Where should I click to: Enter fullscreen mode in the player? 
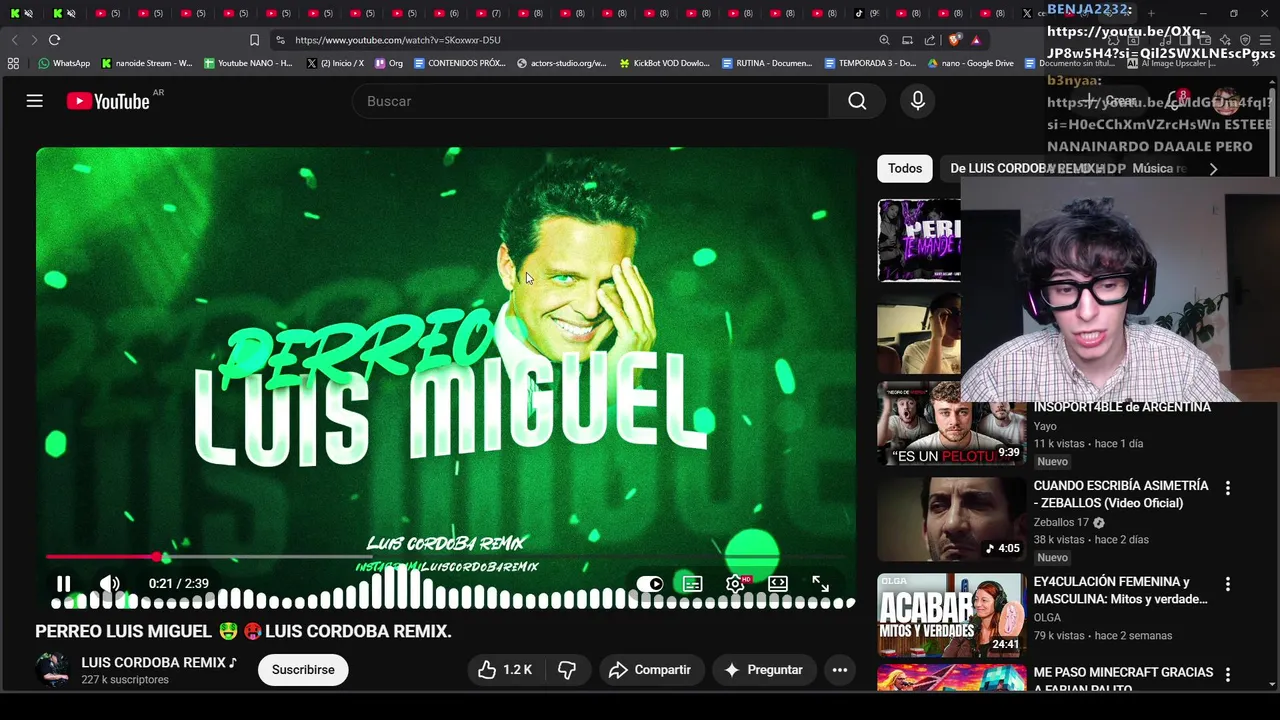pyautogui.click(x=820, y=584)
